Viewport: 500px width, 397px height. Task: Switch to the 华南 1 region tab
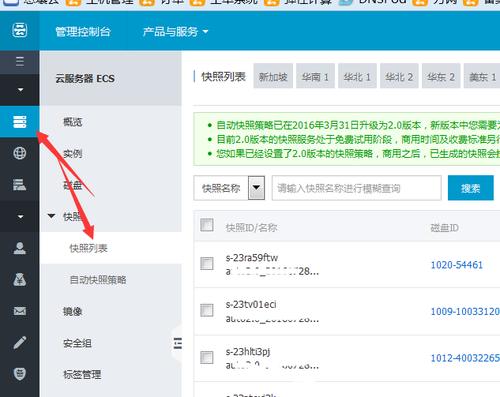coord(315,76)
